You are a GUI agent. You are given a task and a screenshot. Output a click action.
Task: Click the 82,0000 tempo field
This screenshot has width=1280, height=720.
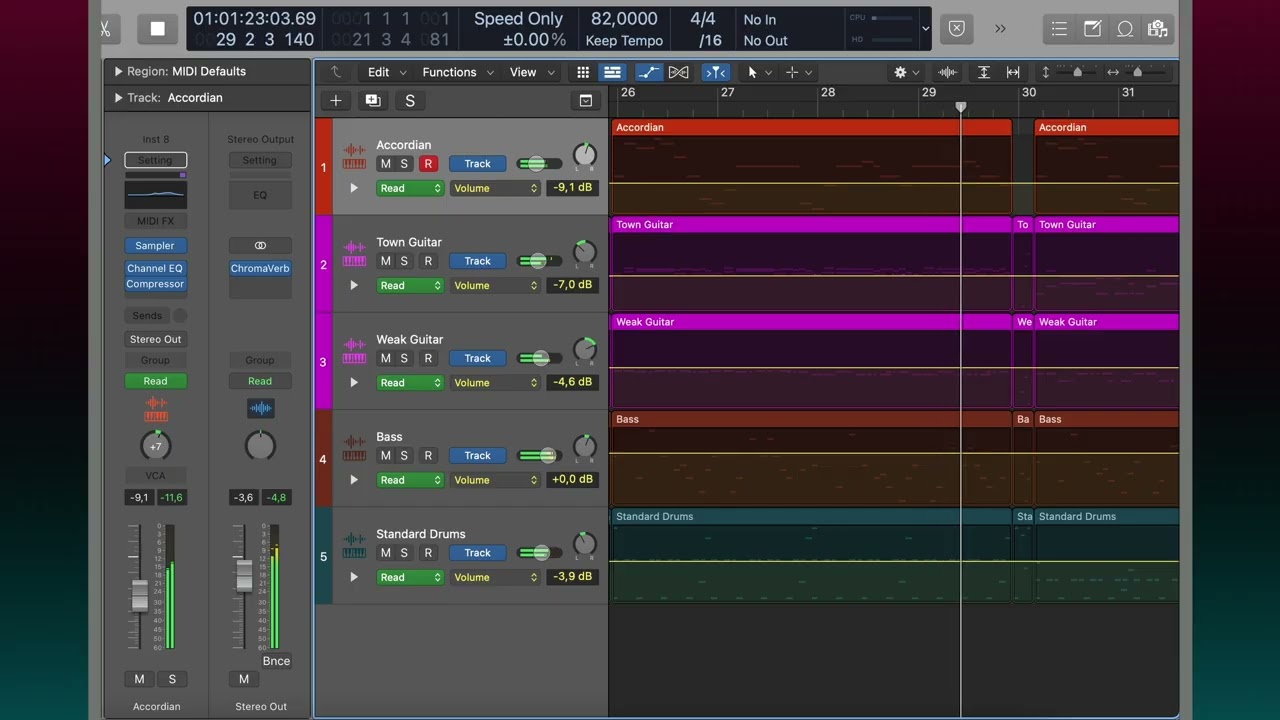click(624, 19)
